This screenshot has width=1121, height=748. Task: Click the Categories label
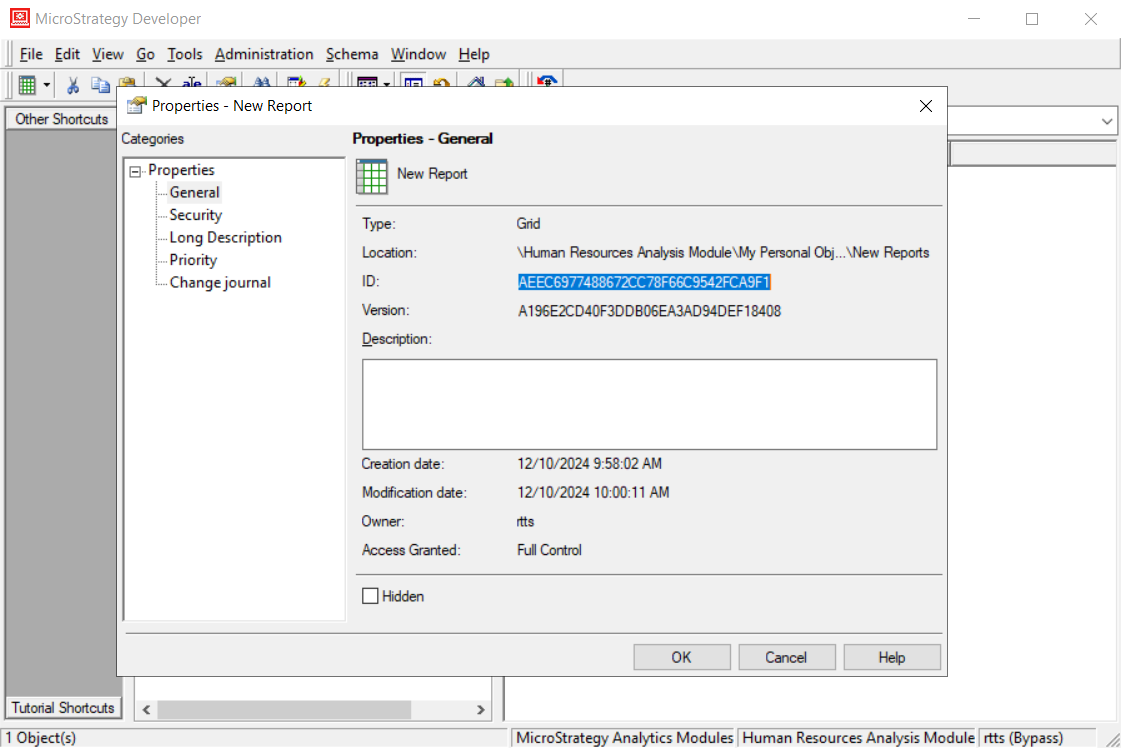(152, 139)
